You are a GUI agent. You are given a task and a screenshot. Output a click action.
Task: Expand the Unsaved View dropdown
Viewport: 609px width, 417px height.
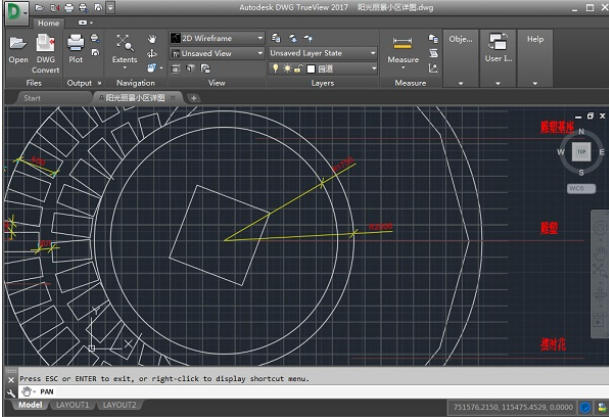click(216, 53)
